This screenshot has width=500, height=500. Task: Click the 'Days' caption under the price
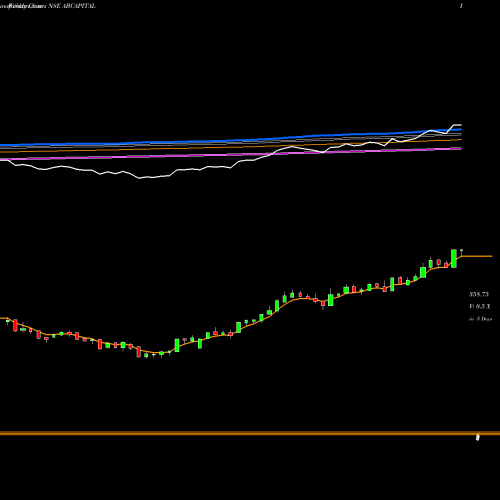point(480,319)
